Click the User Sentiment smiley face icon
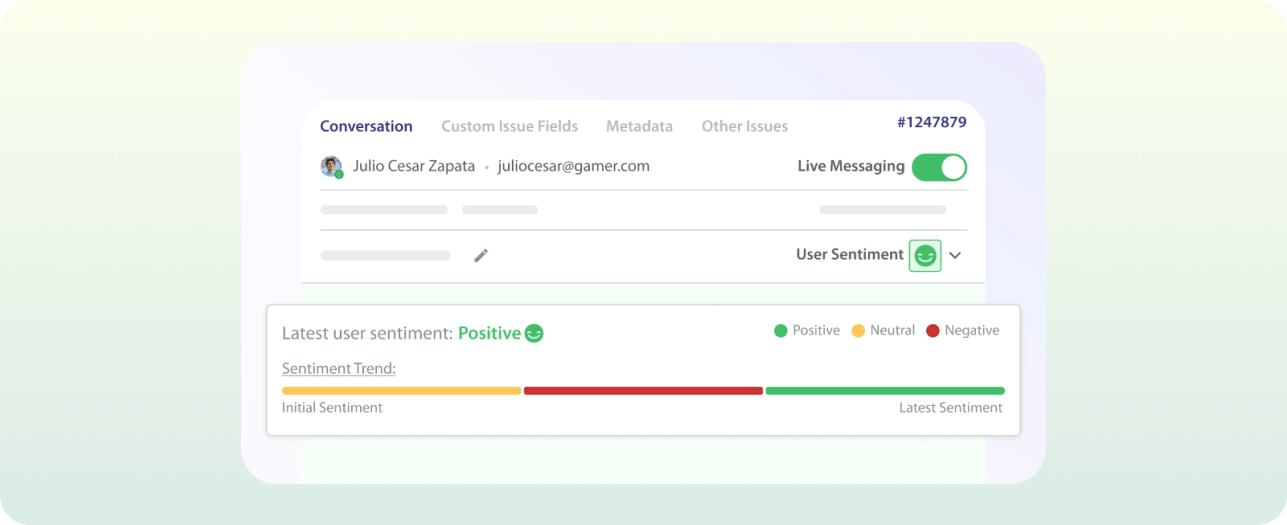Image resolution: width=1287 pixels, height=525 pixels. click(925, 256)
